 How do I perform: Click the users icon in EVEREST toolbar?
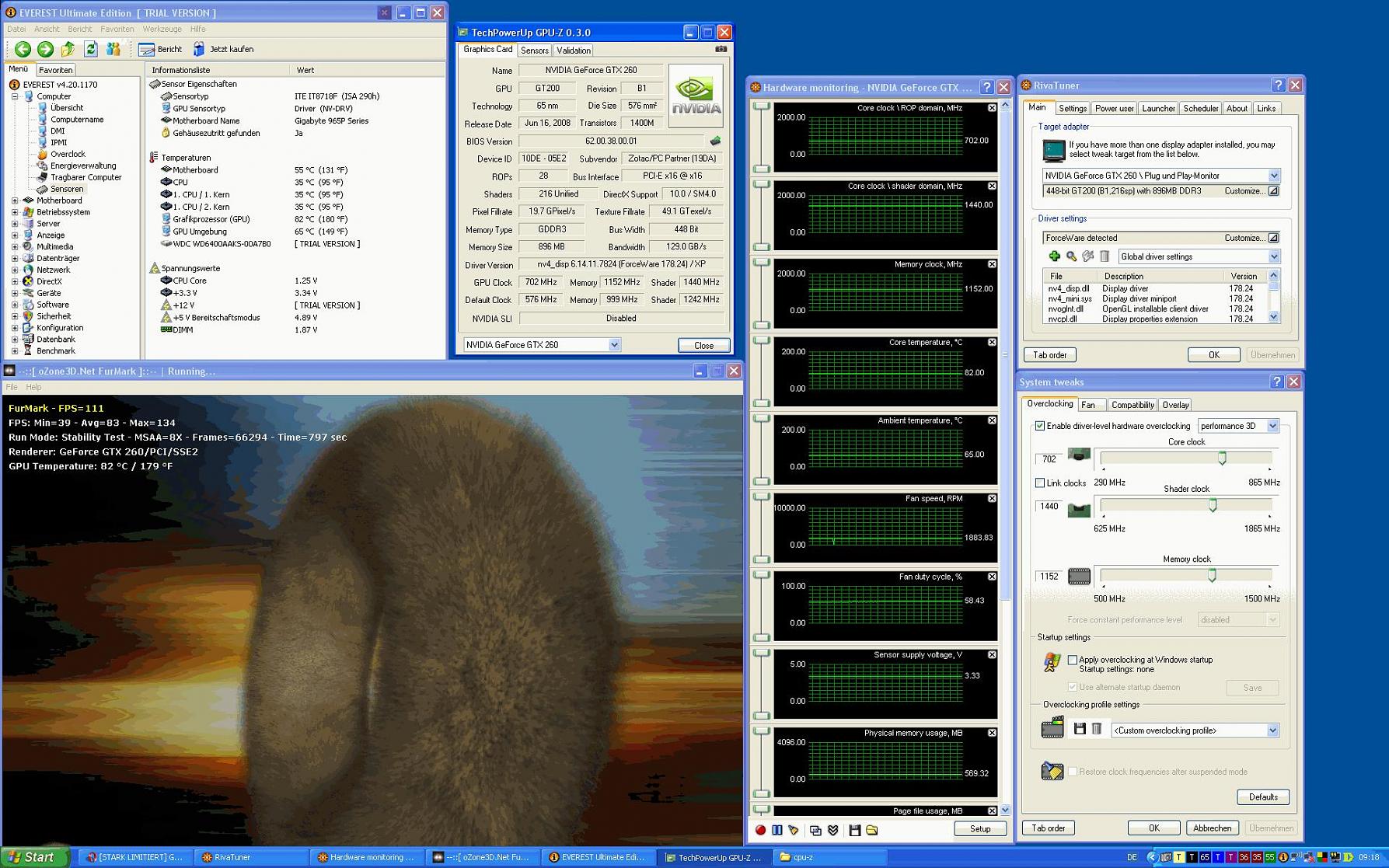113,49
